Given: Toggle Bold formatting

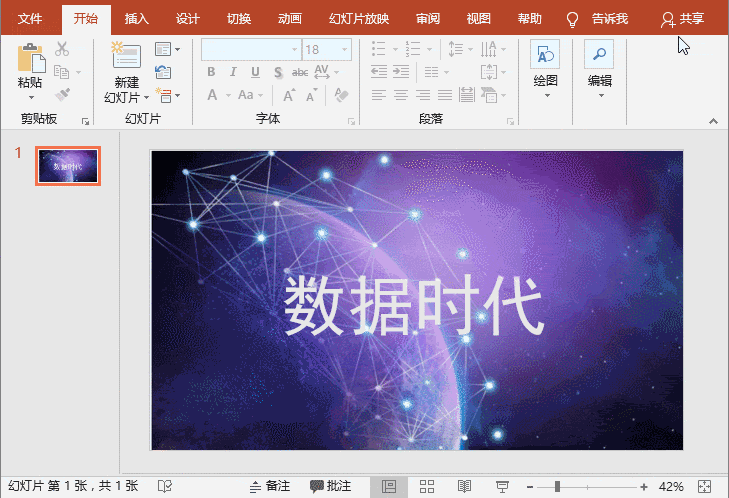Looking at the screenshot, I should pyautogui.click(x=211, y=72).
